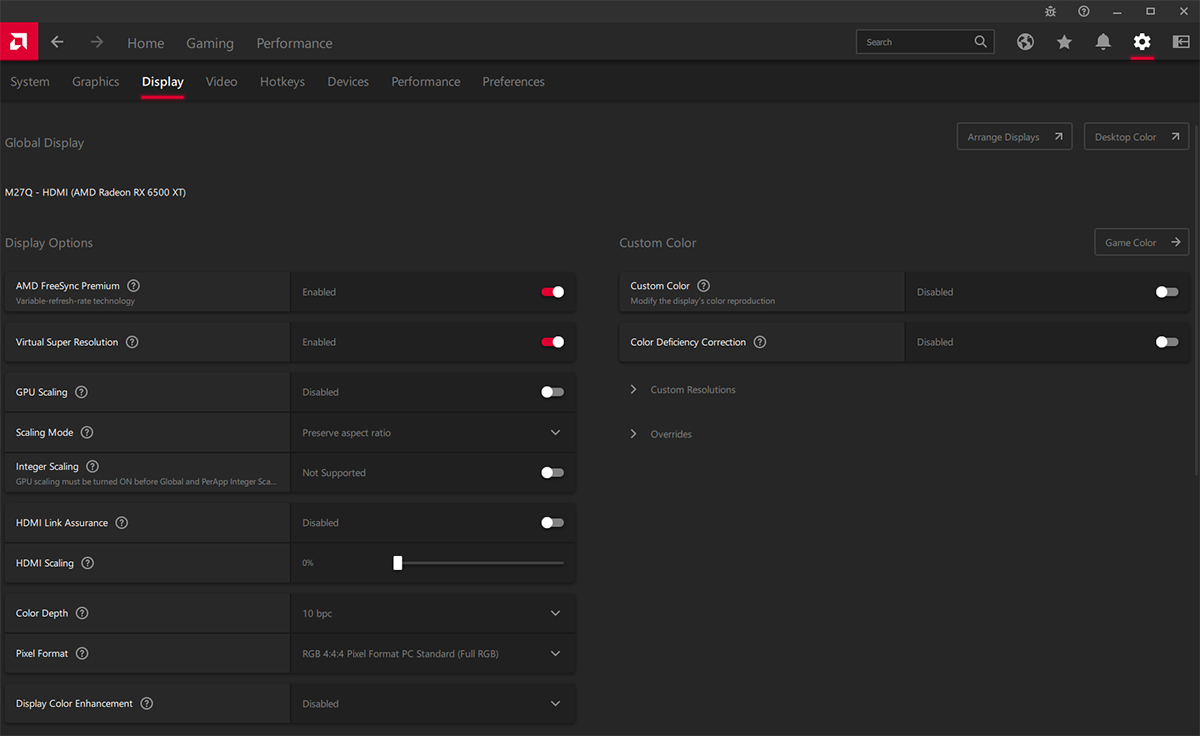Show help for Color Deficiency Correction
The image size is (1200, 736).
coord(760,342)
